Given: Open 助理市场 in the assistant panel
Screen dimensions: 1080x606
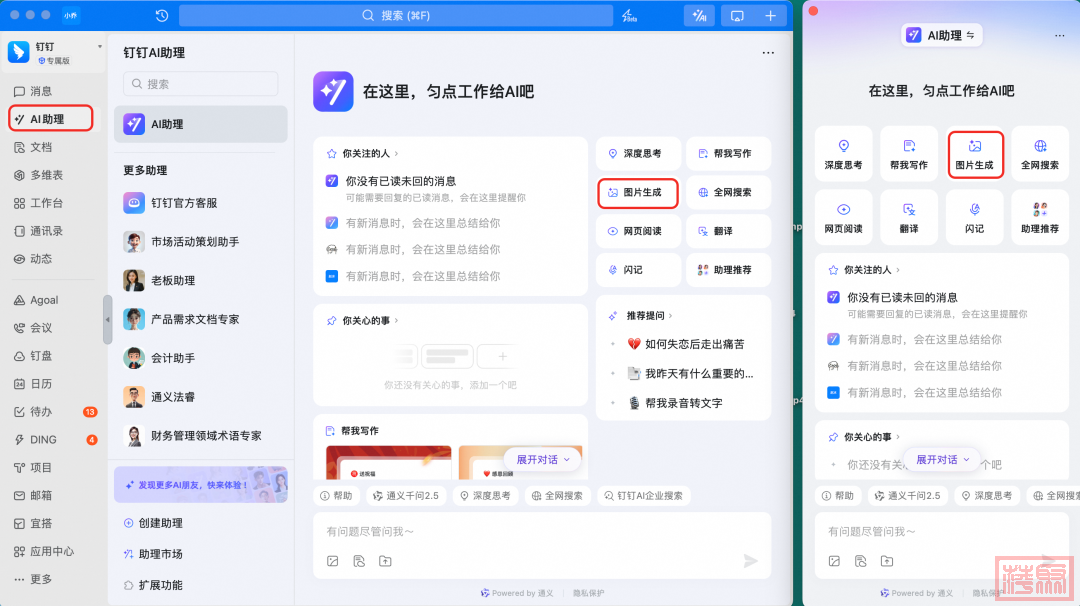Looking at the screenshot, I should (153, 554).
